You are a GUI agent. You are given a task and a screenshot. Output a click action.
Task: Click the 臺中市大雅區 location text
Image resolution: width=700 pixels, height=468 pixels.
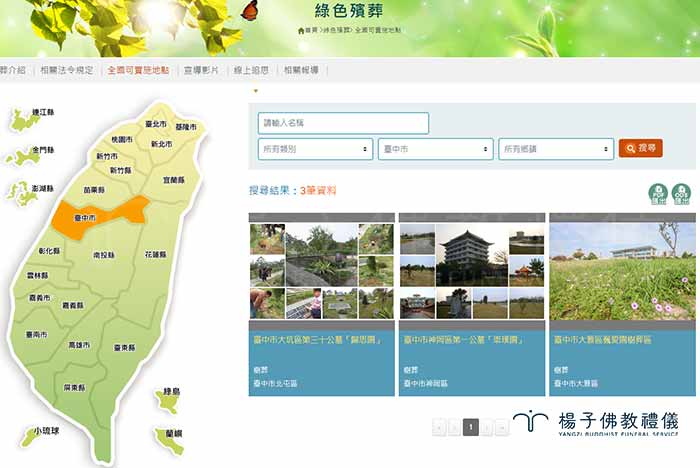pyautogui.click(x=576, y=384)
